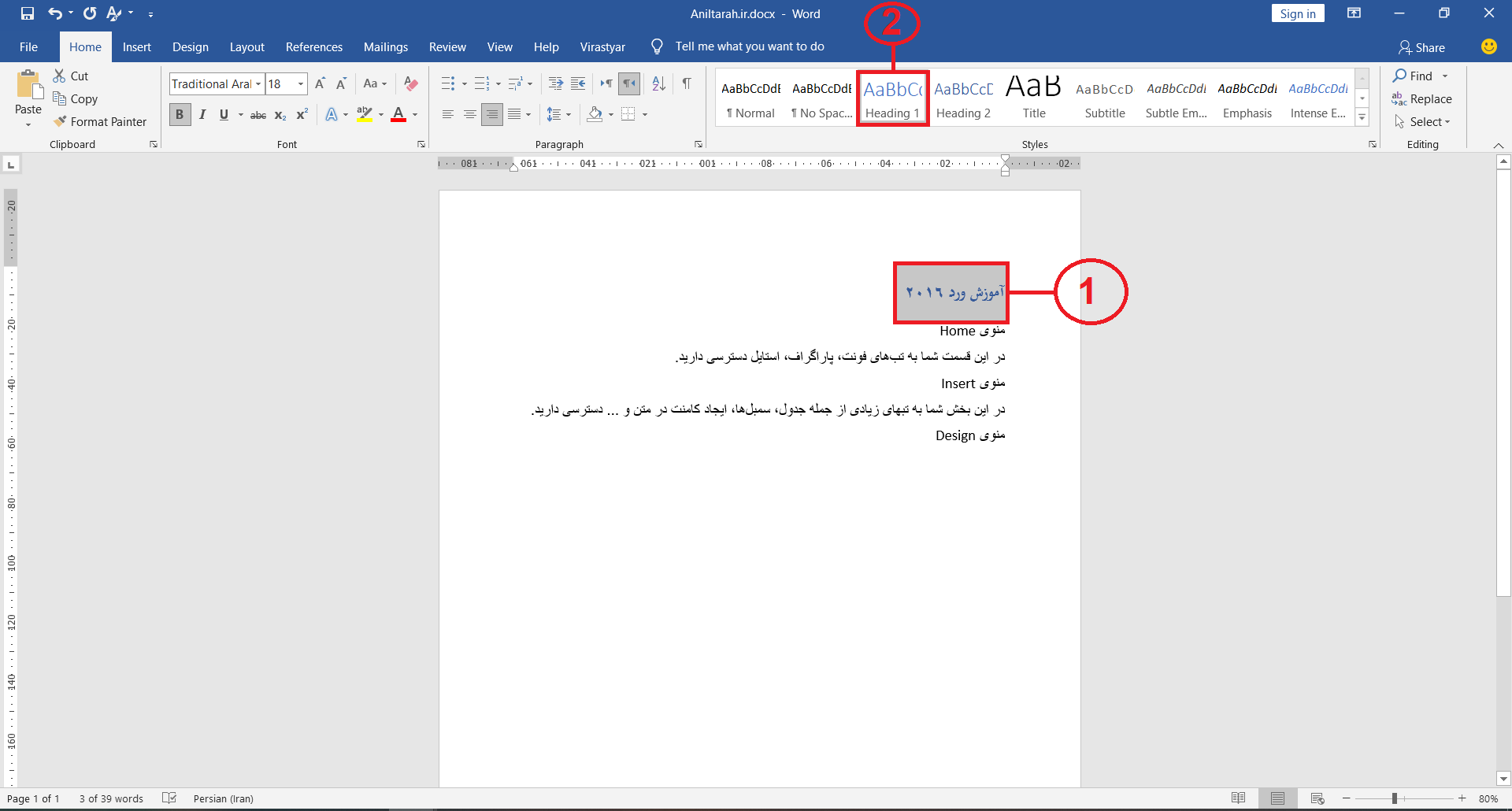Open the Select dropdown in Editing

coord(1422,121)
